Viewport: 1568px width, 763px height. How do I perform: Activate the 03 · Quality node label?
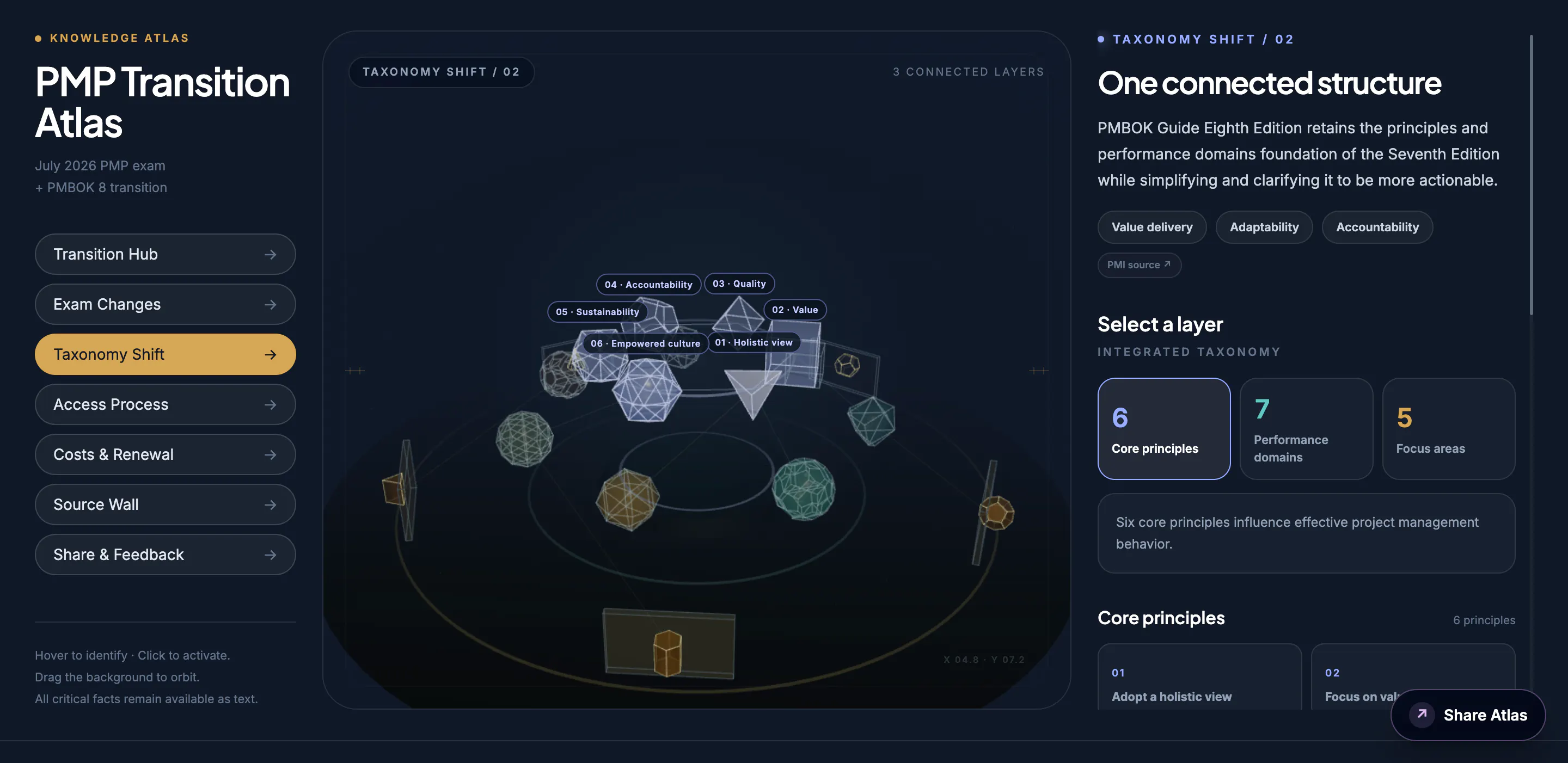739,284
